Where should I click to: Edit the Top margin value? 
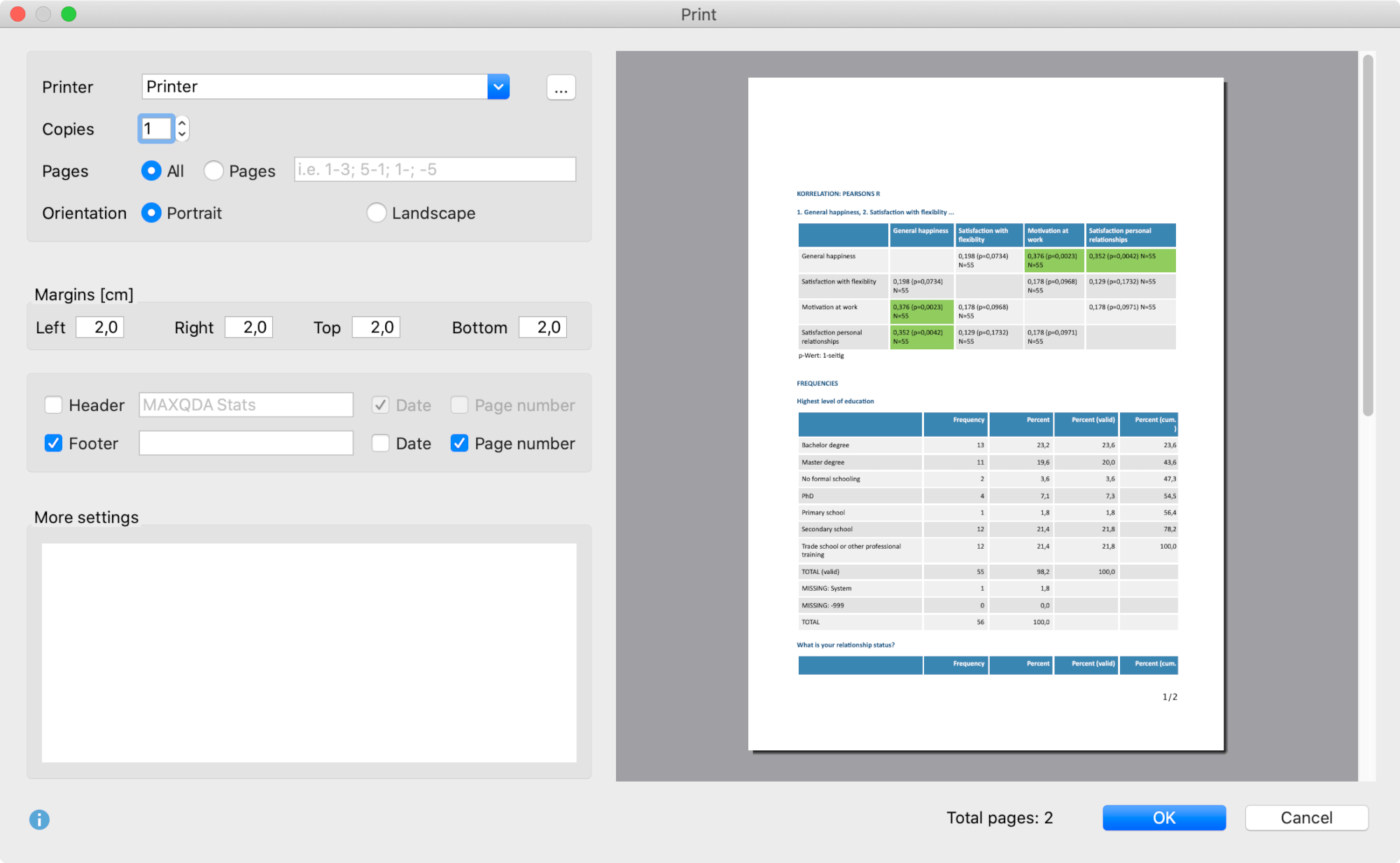click(x=375, y=326)
